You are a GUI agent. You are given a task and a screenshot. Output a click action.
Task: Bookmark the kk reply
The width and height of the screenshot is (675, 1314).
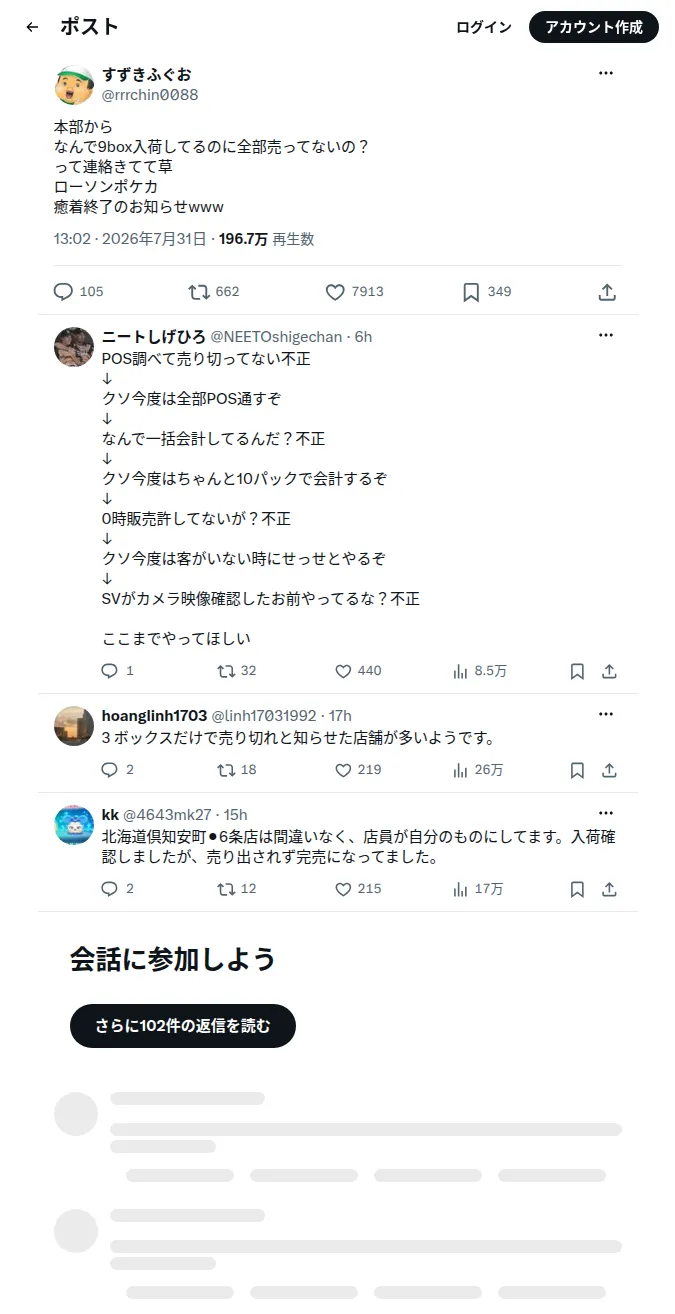pos(577,889)
